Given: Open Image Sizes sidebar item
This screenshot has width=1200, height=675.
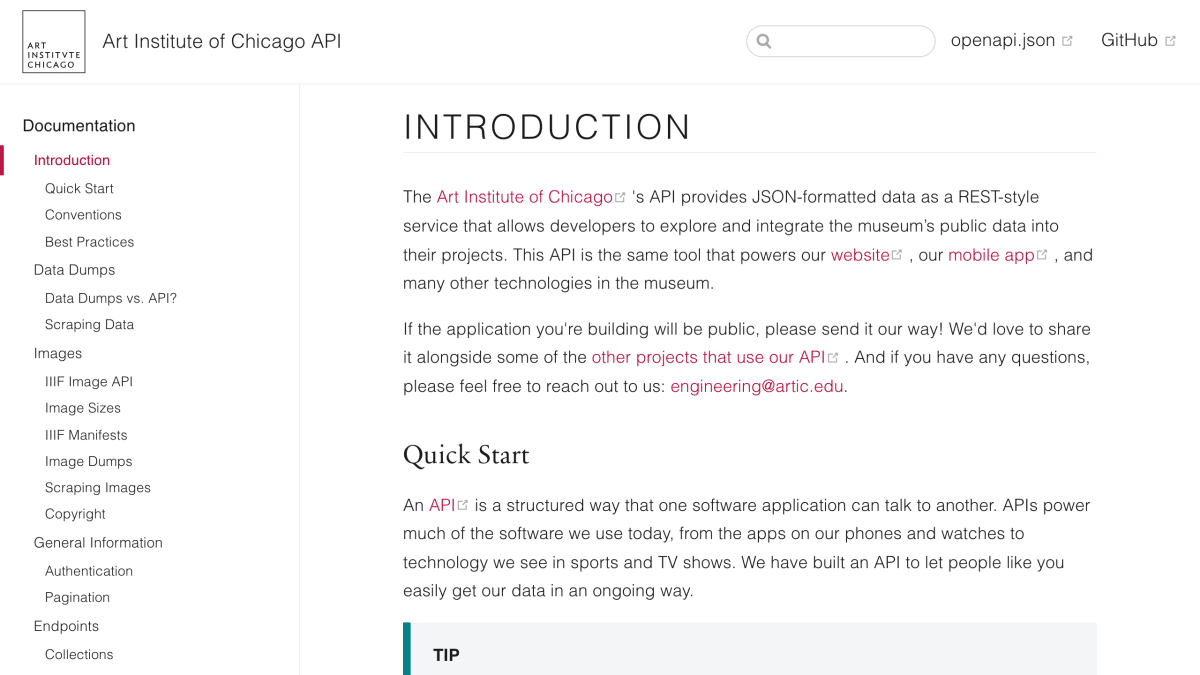Looking at the screenshot, I should [83, 408].
